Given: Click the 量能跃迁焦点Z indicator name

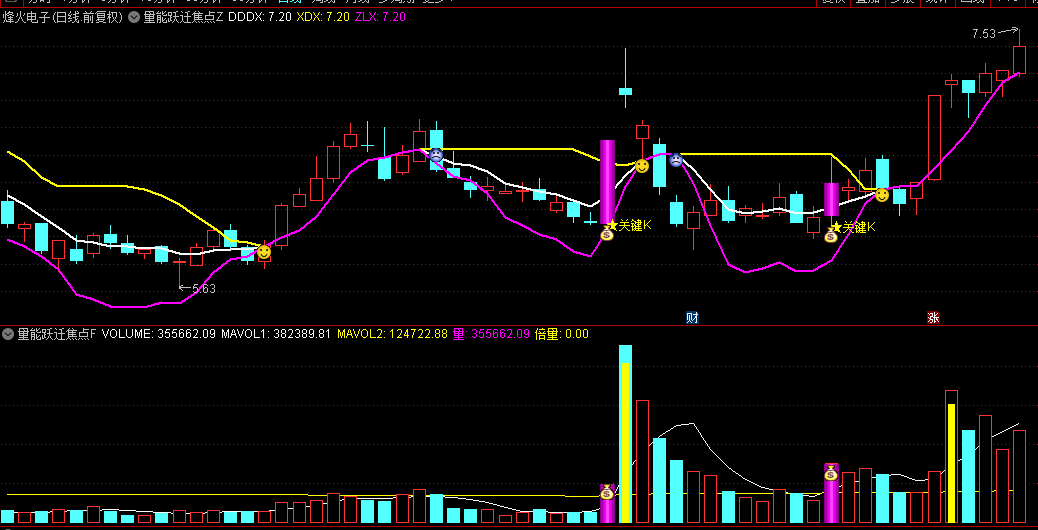Looking at the screenshot, I should 183,17.
